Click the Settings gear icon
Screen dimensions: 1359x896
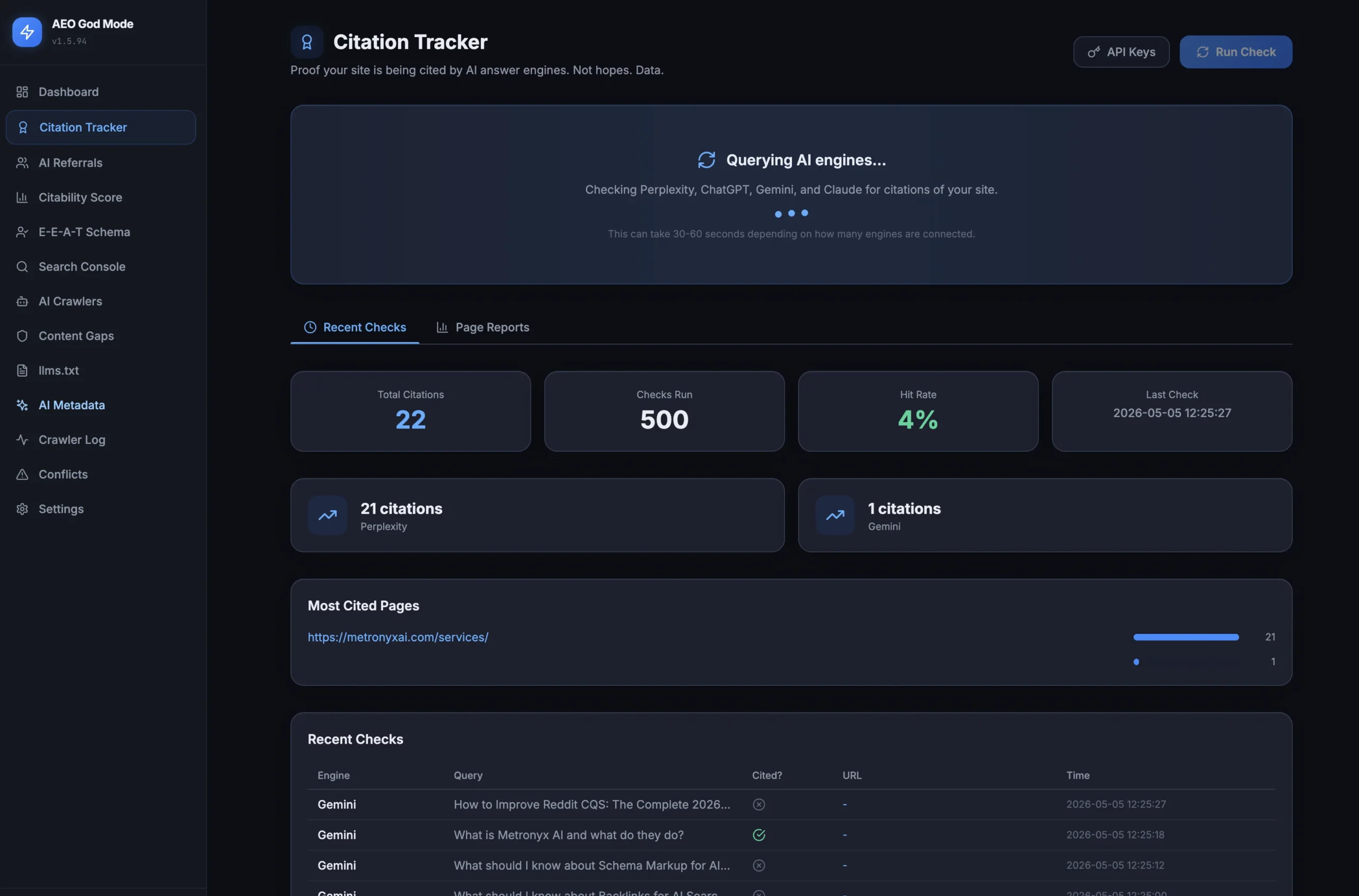coord(22,509)
